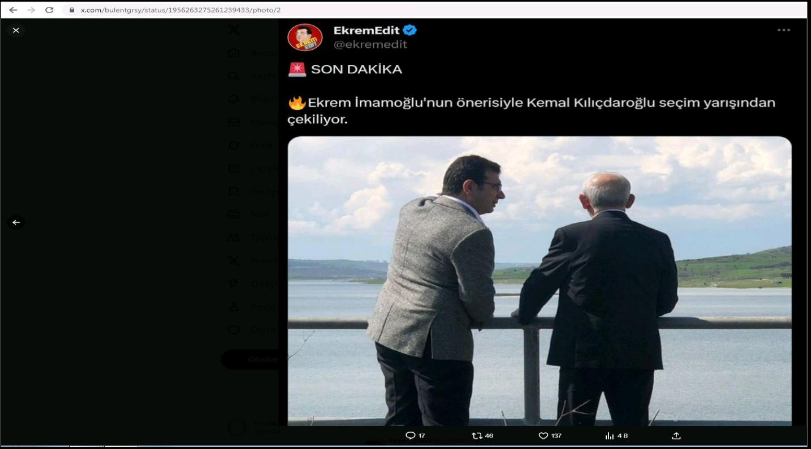Open the photo of two men at railing
The width and height of the screenshot is (811, 449).
click(539, 281)
